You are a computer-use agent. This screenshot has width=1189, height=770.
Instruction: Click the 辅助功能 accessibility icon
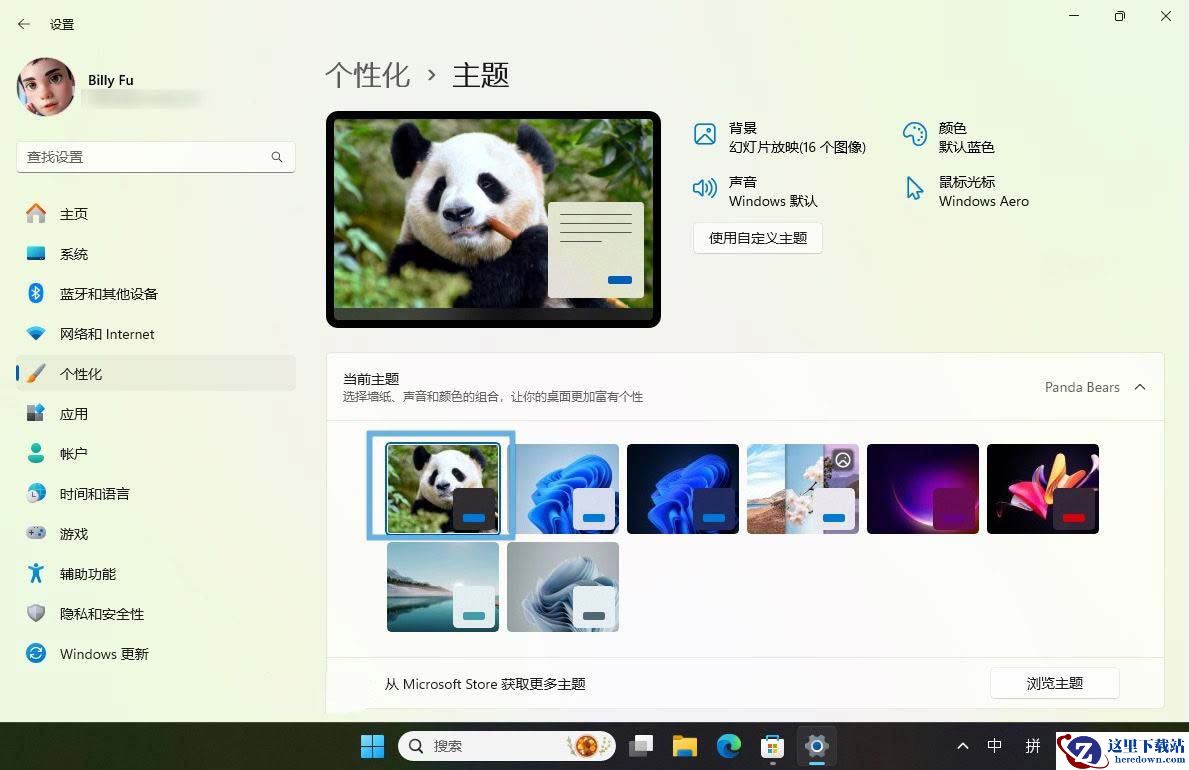[36, 574]
